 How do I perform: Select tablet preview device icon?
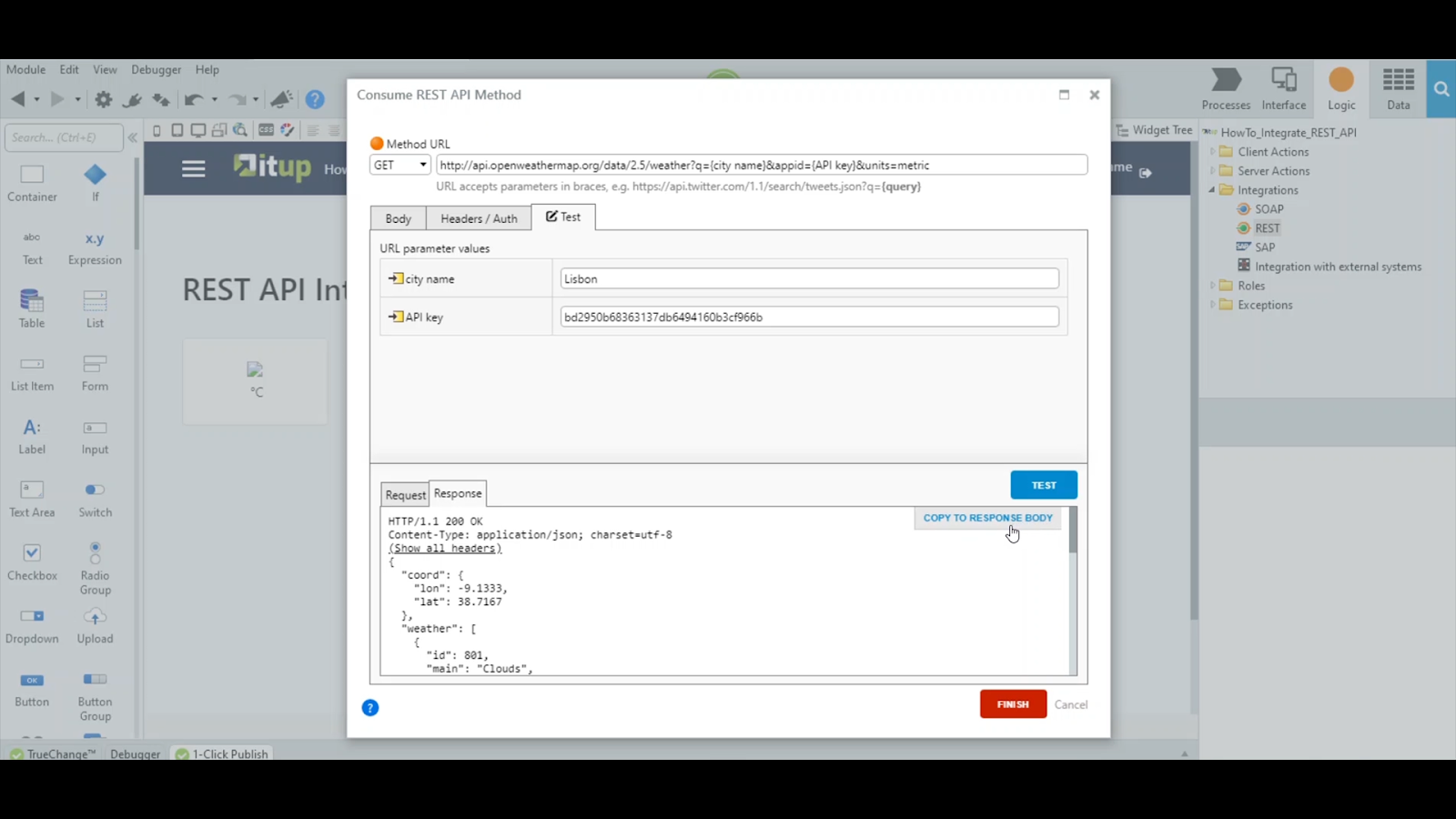[177, 130]
